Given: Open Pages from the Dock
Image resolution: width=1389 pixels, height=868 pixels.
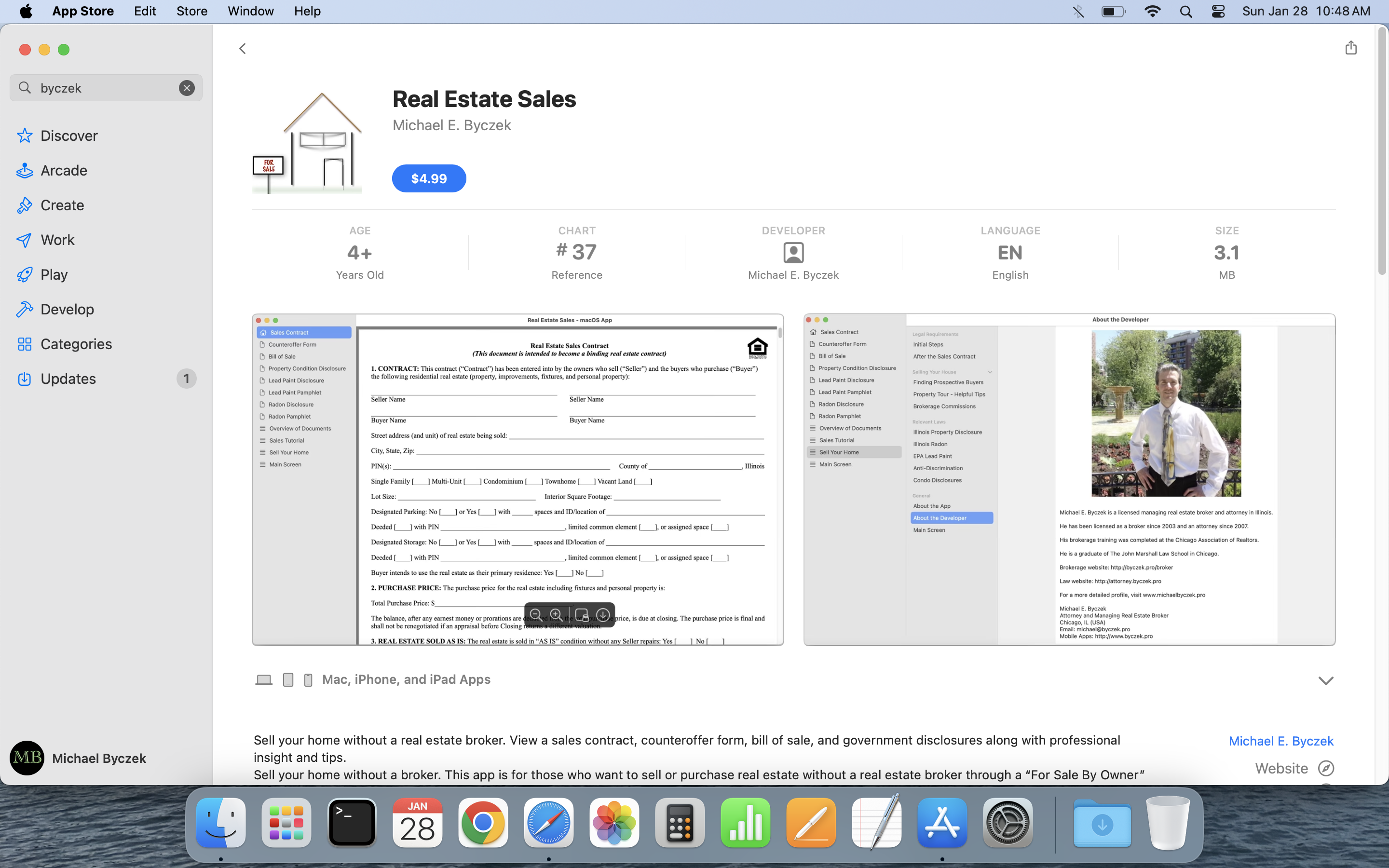Looking at the screenshot, I should [810, 822].
